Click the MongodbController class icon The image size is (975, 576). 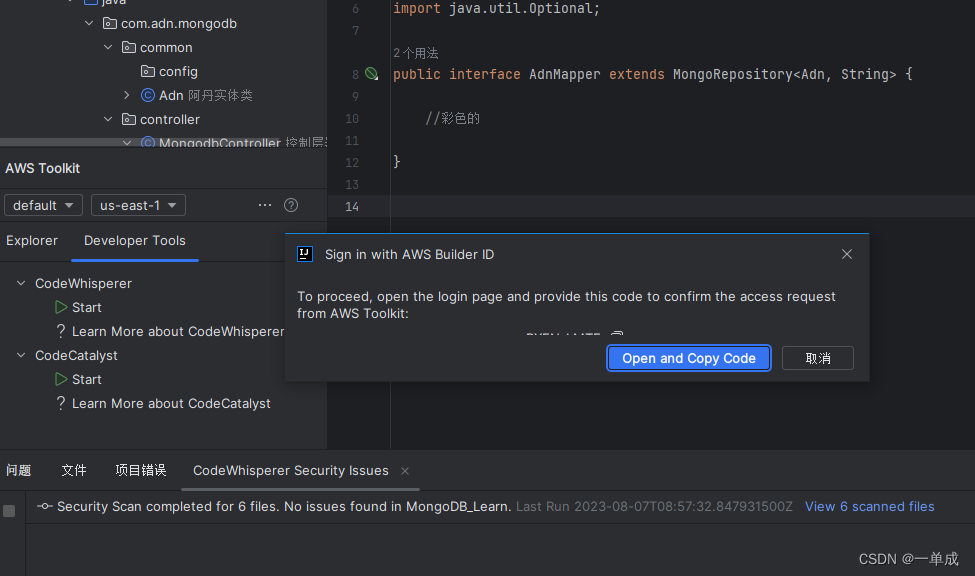pyautogui.click(x=147, y=142)
